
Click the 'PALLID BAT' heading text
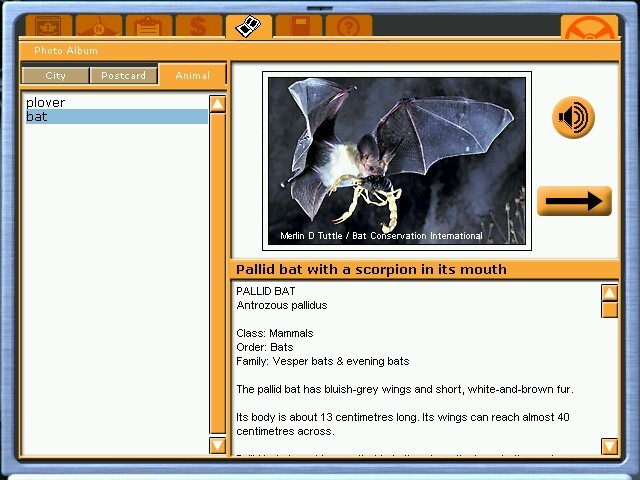pos(266,291)
